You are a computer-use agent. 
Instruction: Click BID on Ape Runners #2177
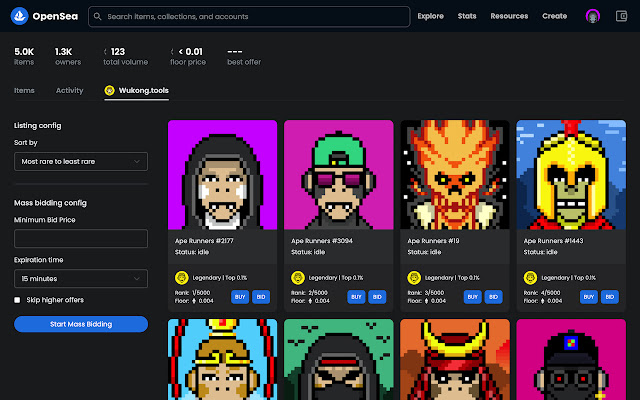point(261,297)
